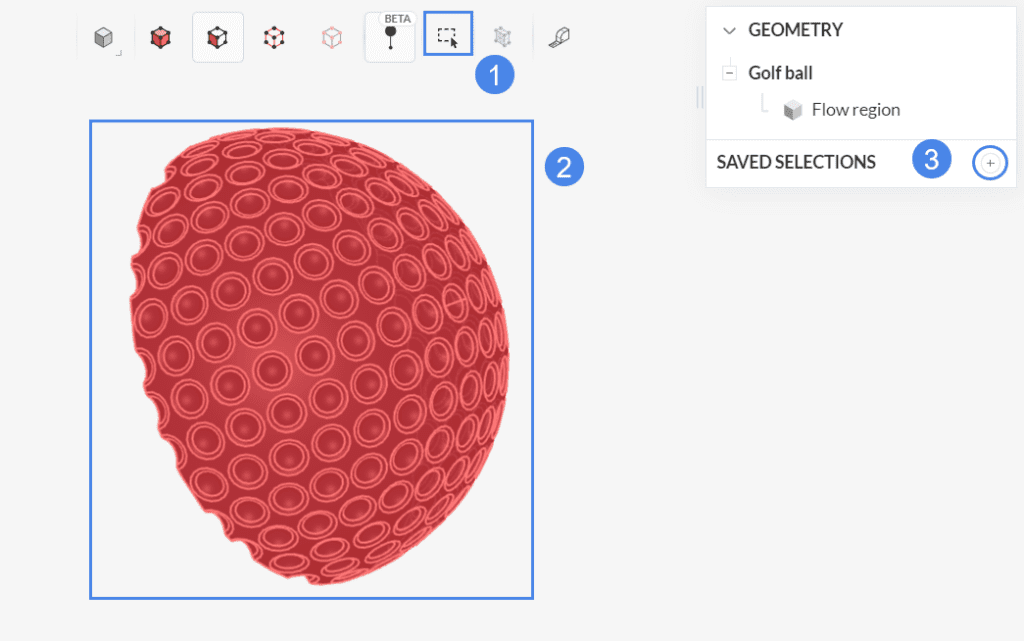Image resolution: width=1024 pixels, height=641 pixels.
Task: Select the Flow region item
Action: tap(857, 109)
